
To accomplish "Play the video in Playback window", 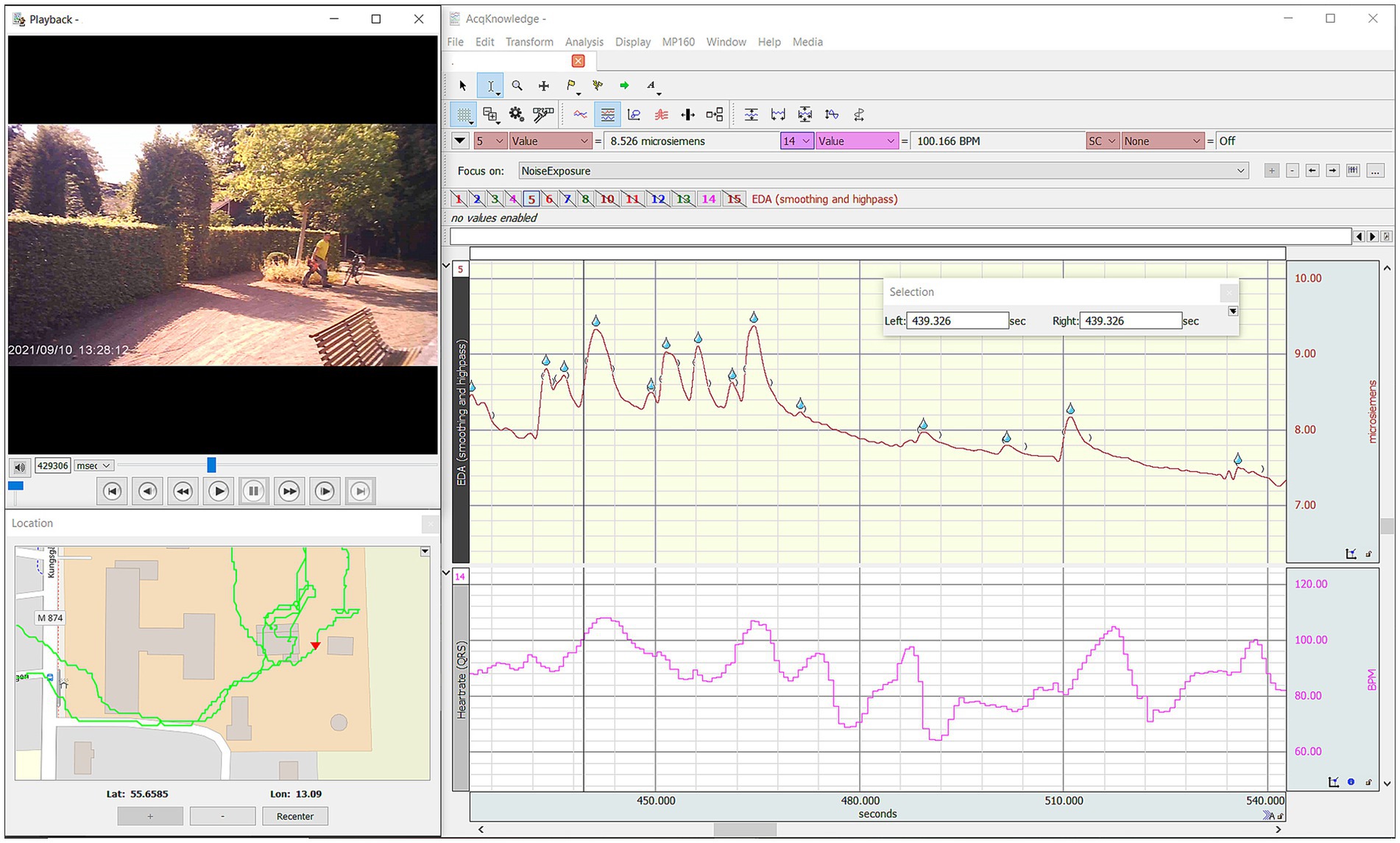I will click(x=219, y=492).
